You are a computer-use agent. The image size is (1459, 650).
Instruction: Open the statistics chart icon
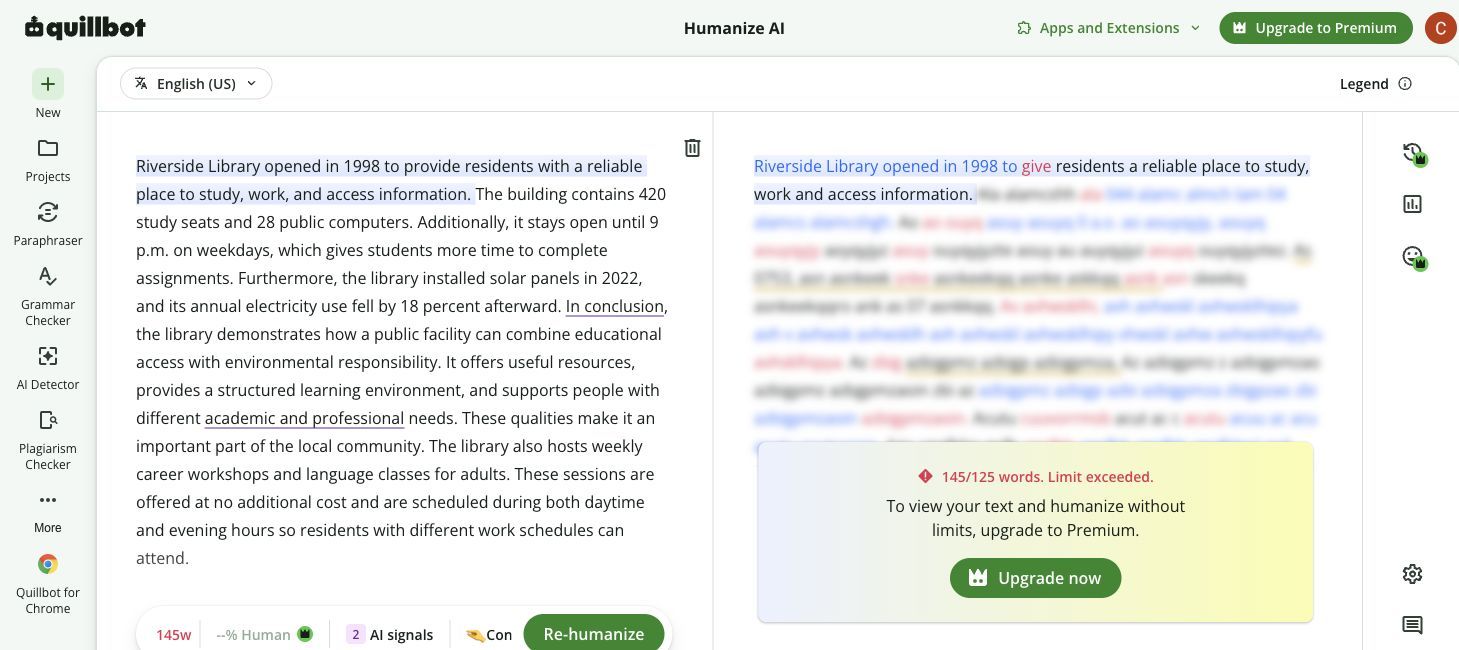(1412, 204)
